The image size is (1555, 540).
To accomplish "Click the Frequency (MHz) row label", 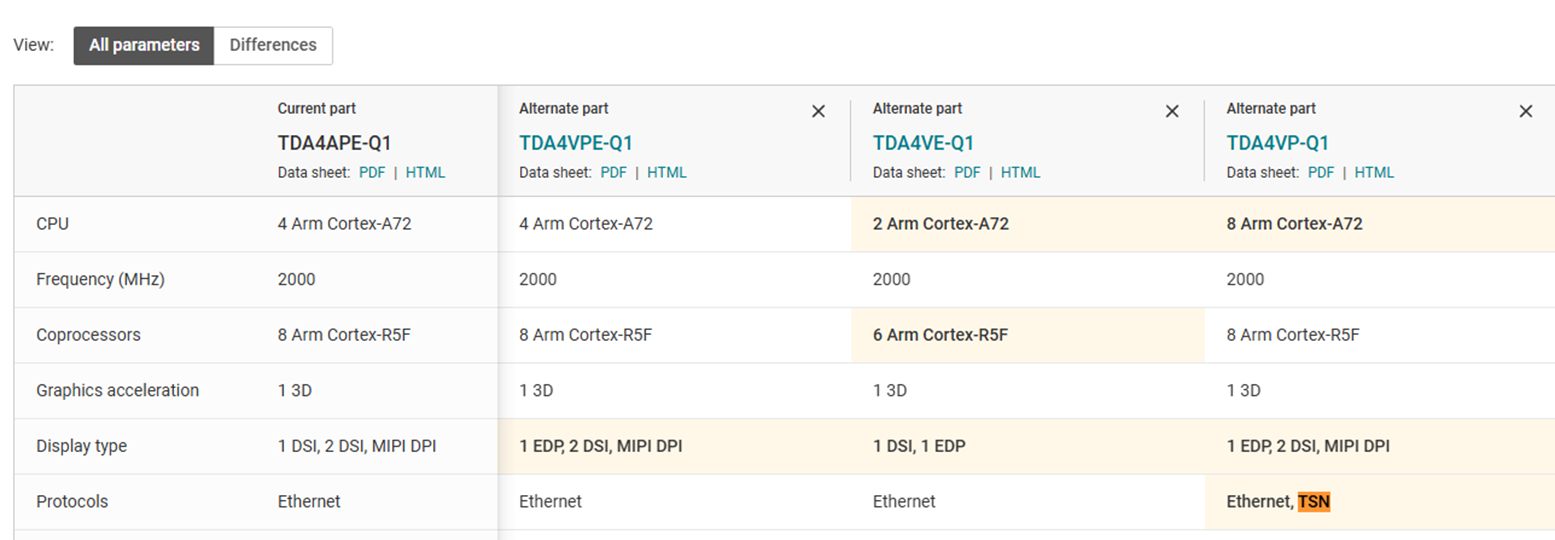I will point(100,280).
